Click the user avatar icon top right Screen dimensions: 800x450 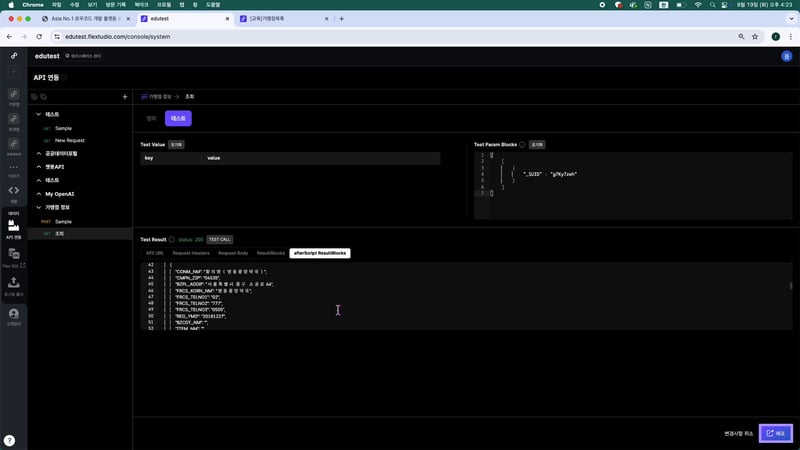[x=785, y=56]
